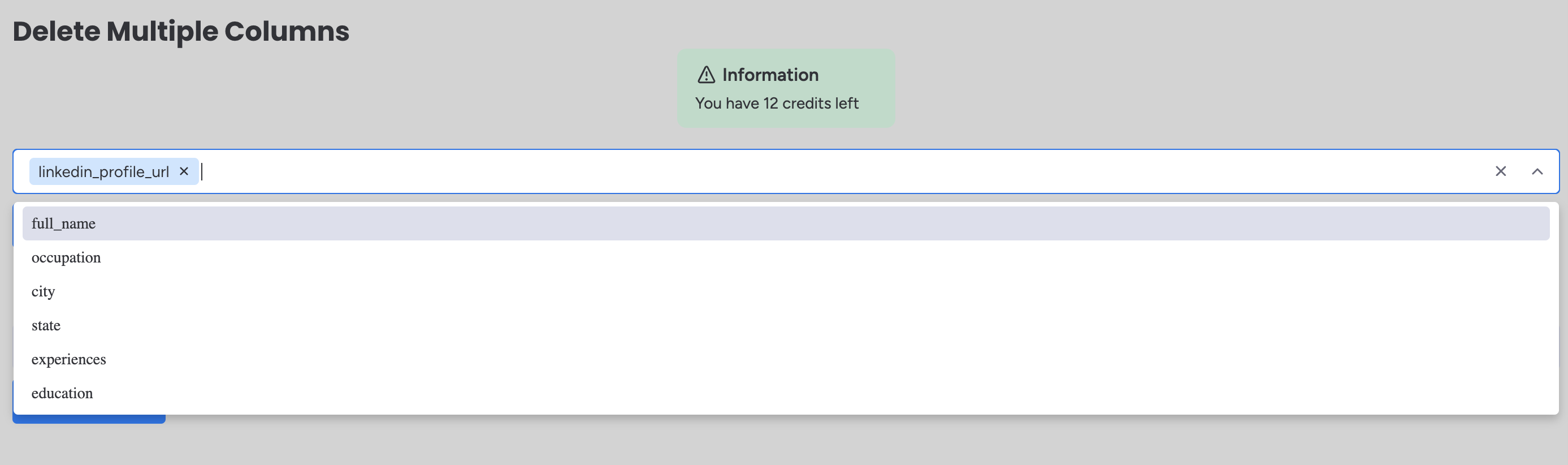Viewport: 1568px width, 465px height.
Task: Click the Delete Multiple Columns heading
Action: click(x=182, y=31)
